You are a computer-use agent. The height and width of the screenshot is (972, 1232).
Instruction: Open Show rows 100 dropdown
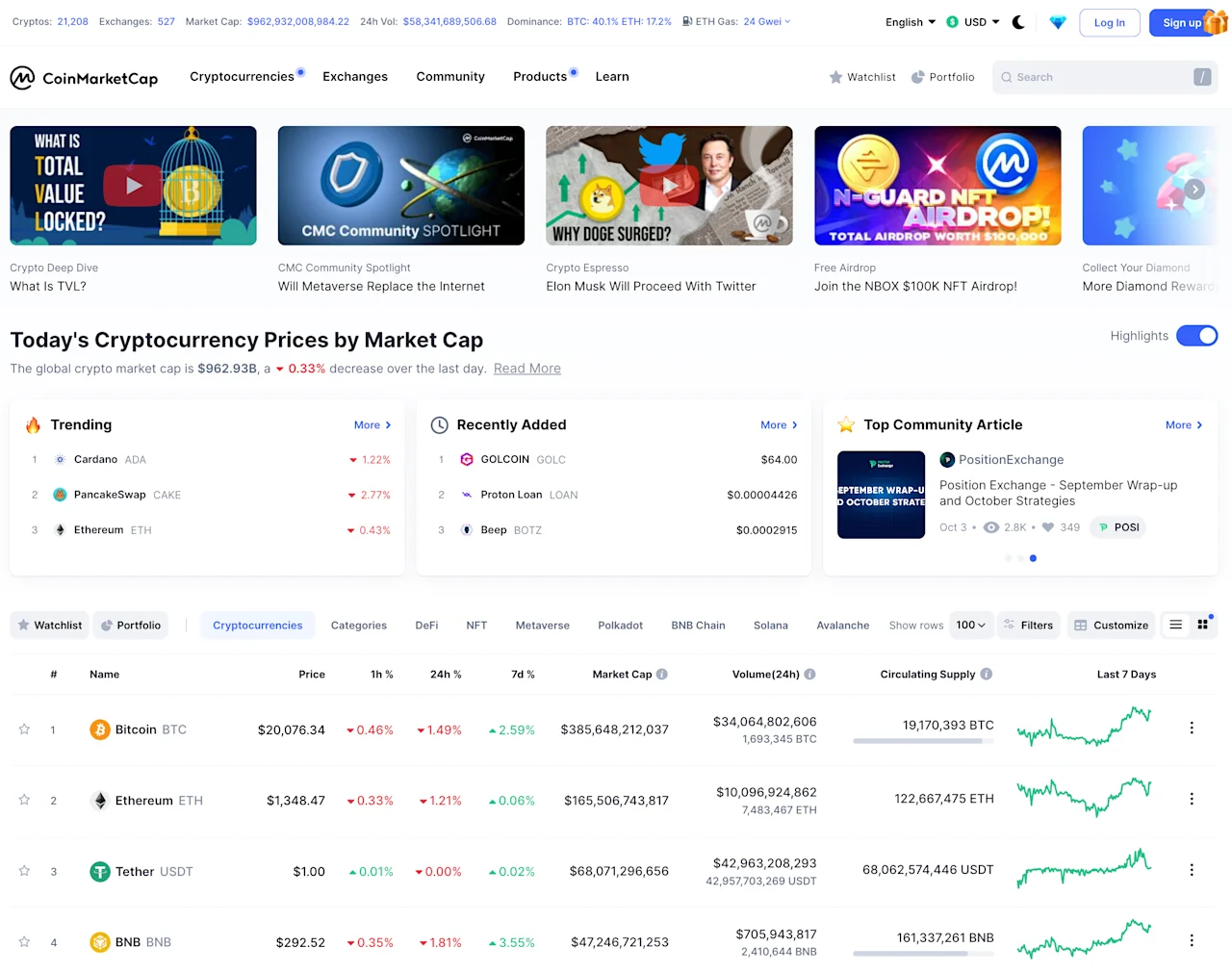click(x=970, y=626)
